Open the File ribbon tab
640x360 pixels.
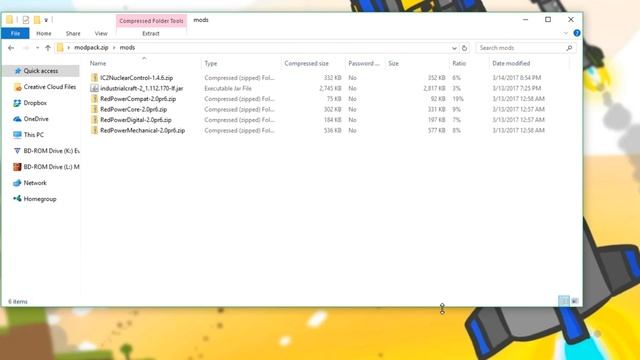click(16, 33)
